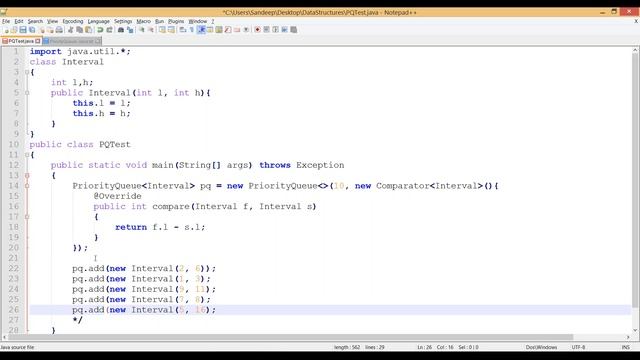
Task: Click the Close All documents toolbar icon
Action: pos(51,30)
